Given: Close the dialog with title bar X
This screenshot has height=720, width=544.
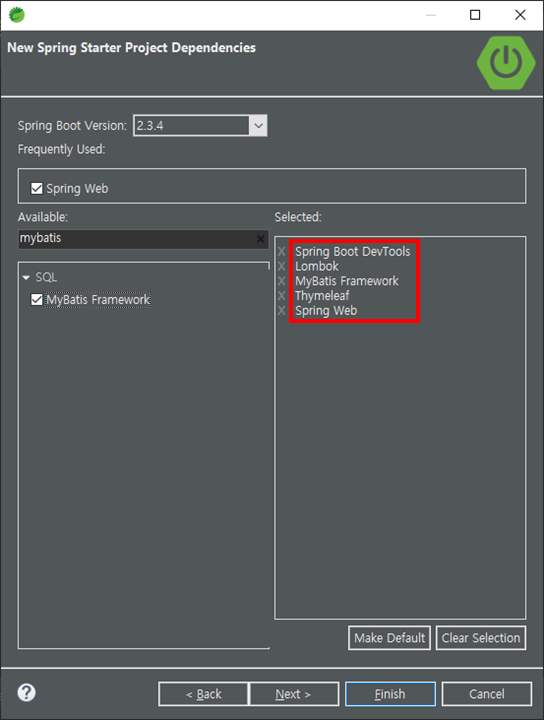Looking at the screenshot, I should (520, 15).
